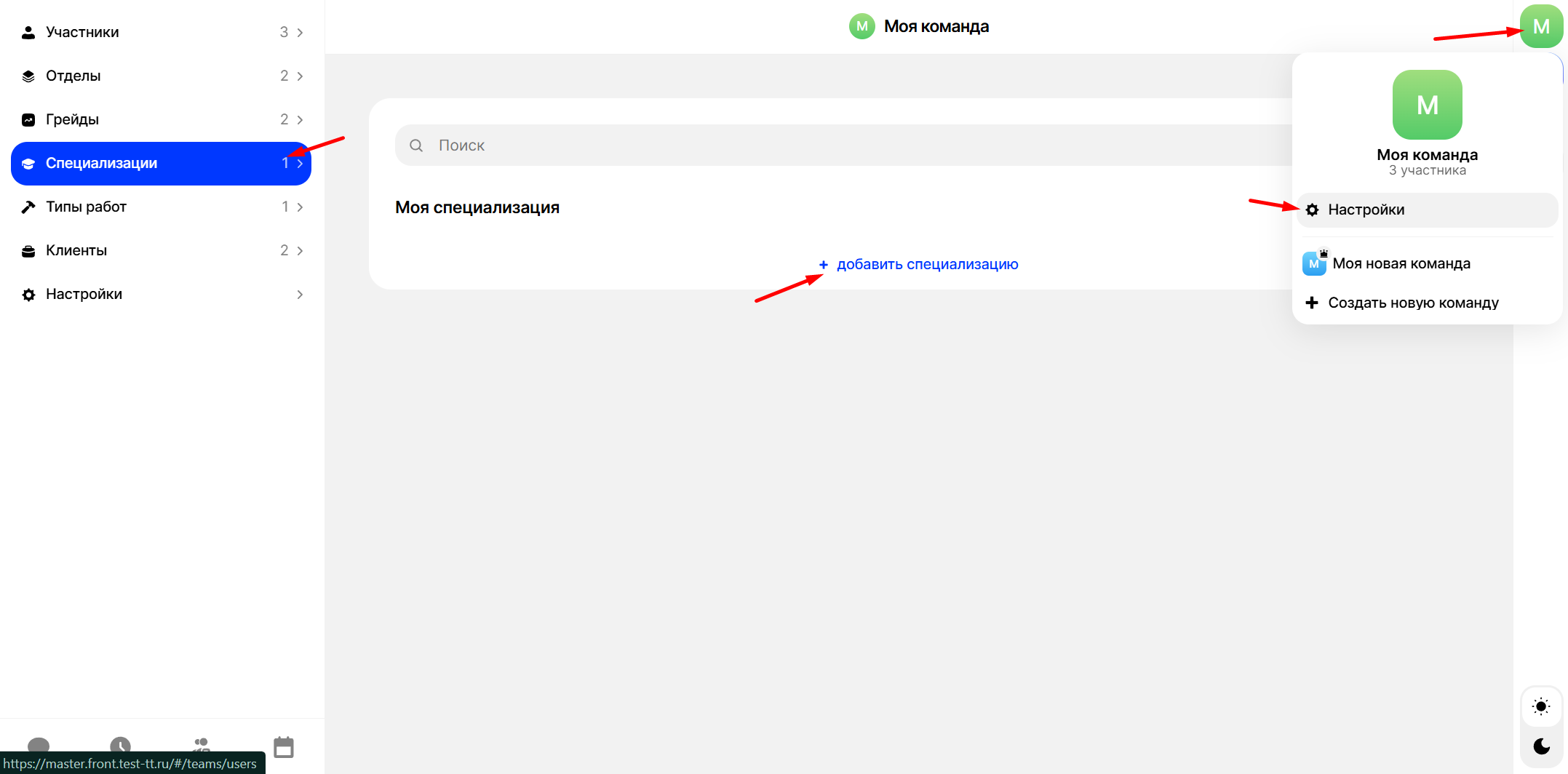1568x774 pixels.
Task: Click the chat bubble icon in bottom bar
Action: click(39, 745)
